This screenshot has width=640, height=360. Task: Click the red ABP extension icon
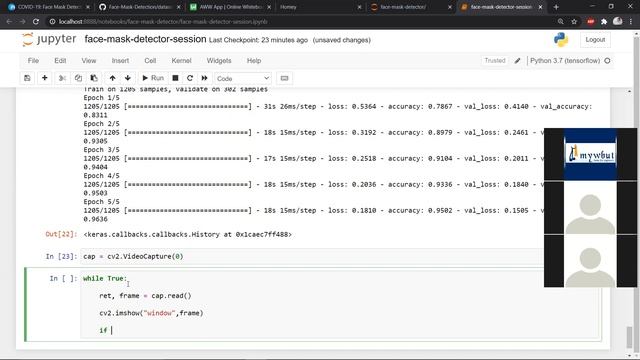click(591, 22)
